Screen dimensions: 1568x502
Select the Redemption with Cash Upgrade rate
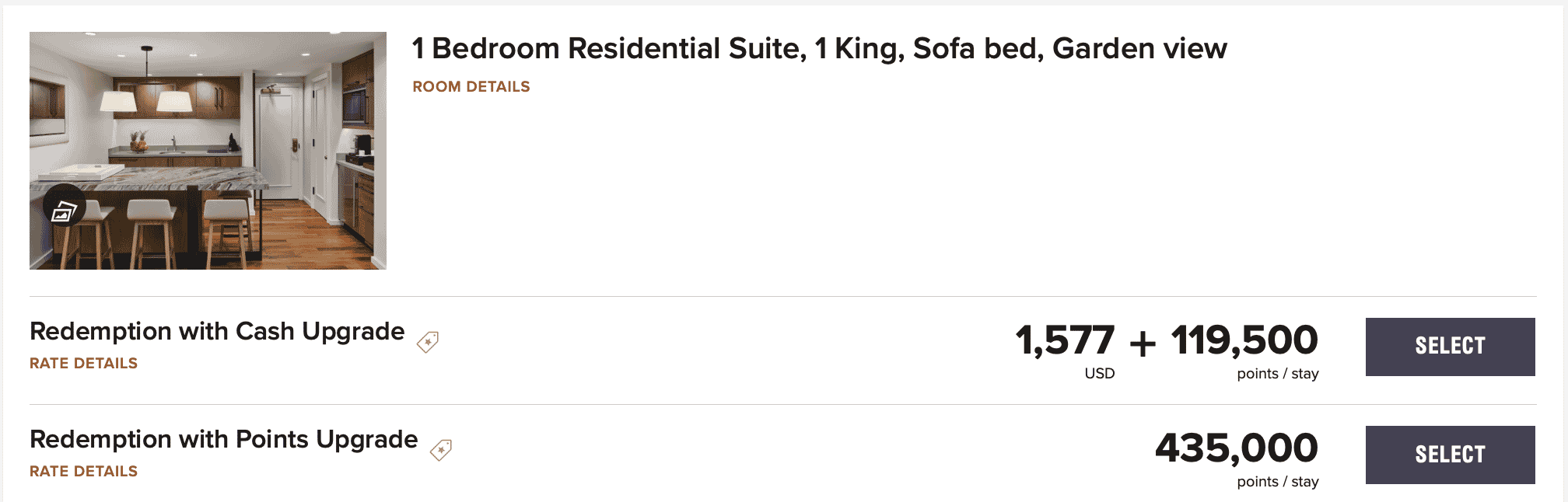tap(1450, 347)
